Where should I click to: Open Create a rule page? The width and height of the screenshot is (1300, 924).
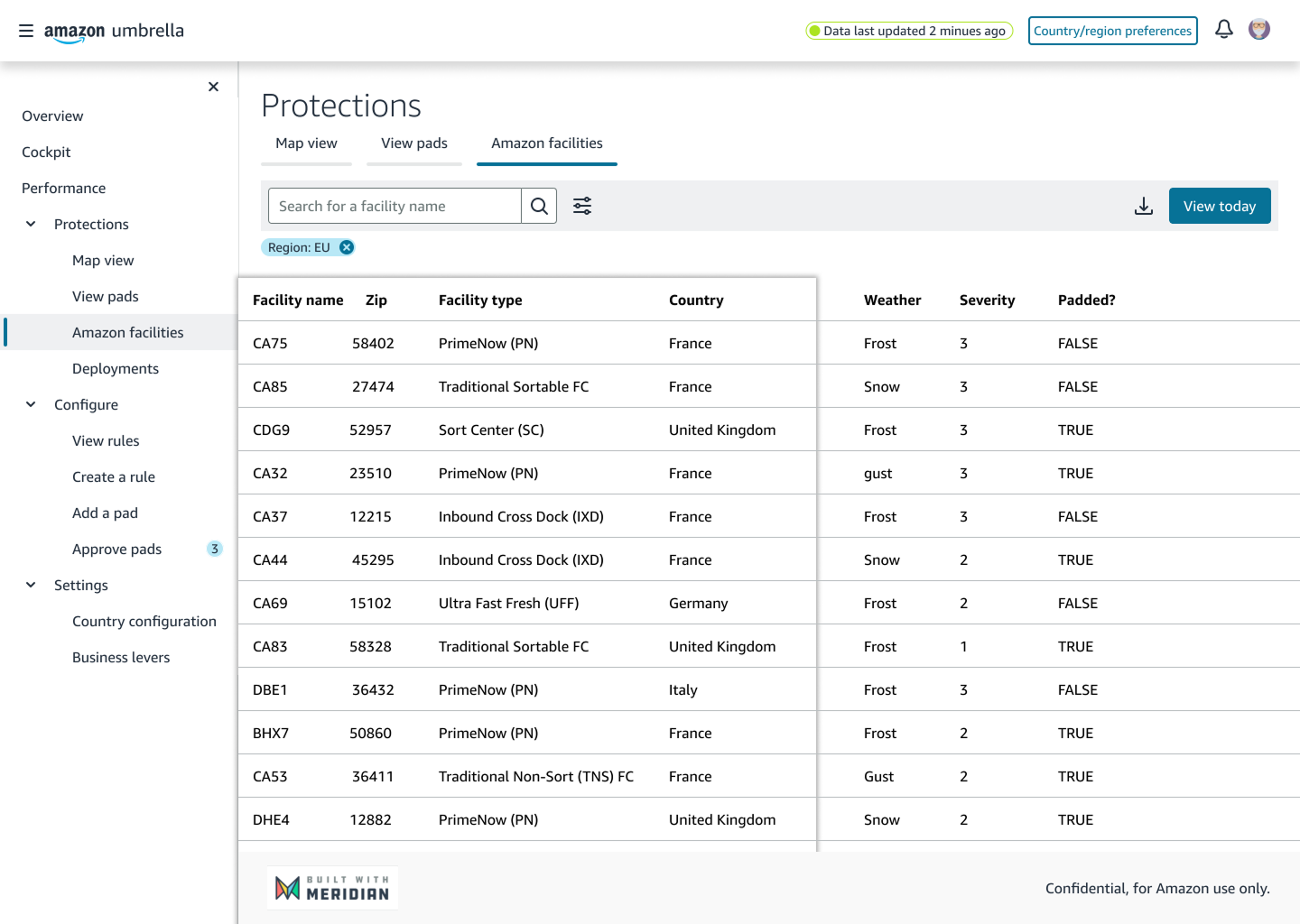(114, 476)
